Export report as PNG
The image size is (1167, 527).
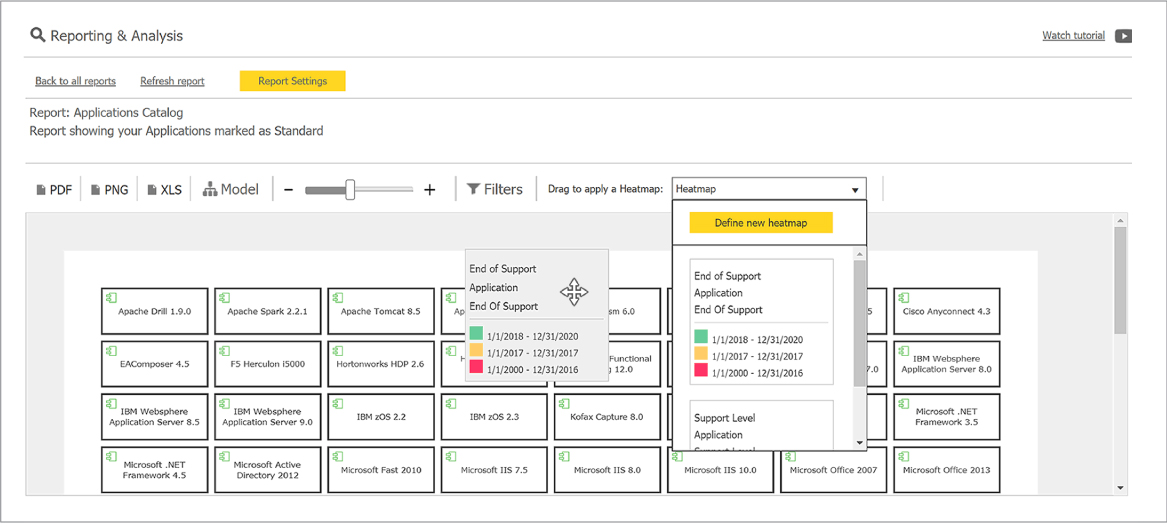109,190
